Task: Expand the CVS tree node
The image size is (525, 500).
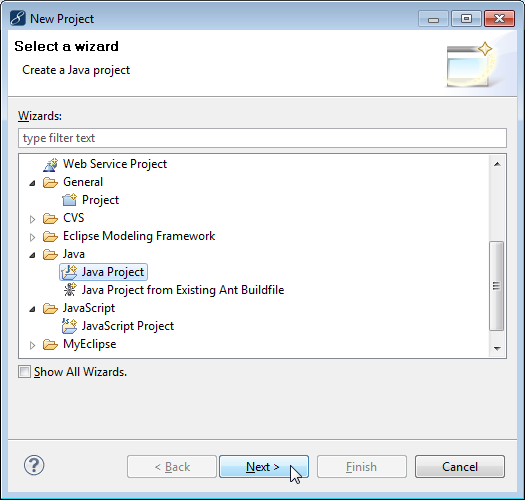Action: tap(32, 219)
